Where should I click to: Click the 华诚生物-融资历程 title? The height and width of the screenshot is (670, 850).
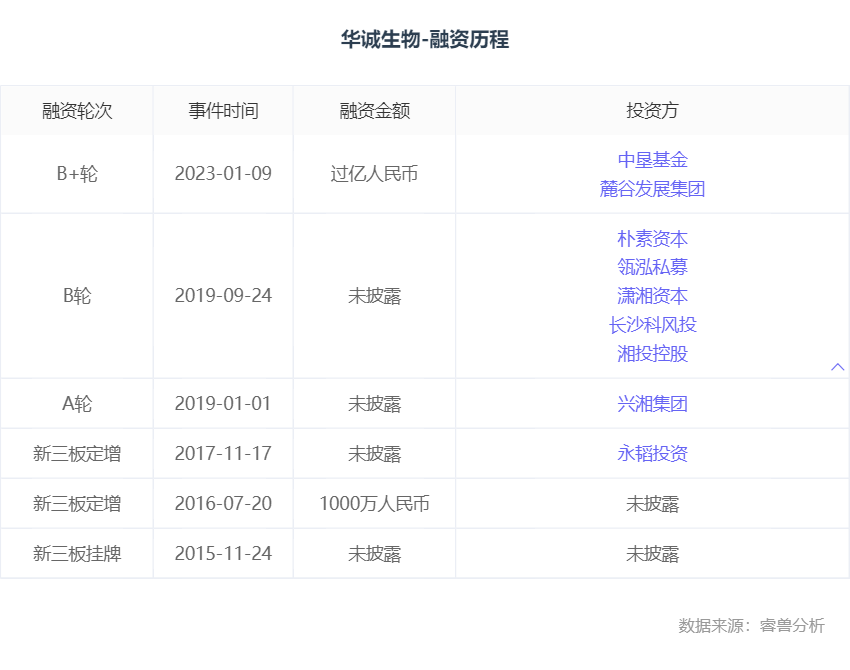click(425, 39)
